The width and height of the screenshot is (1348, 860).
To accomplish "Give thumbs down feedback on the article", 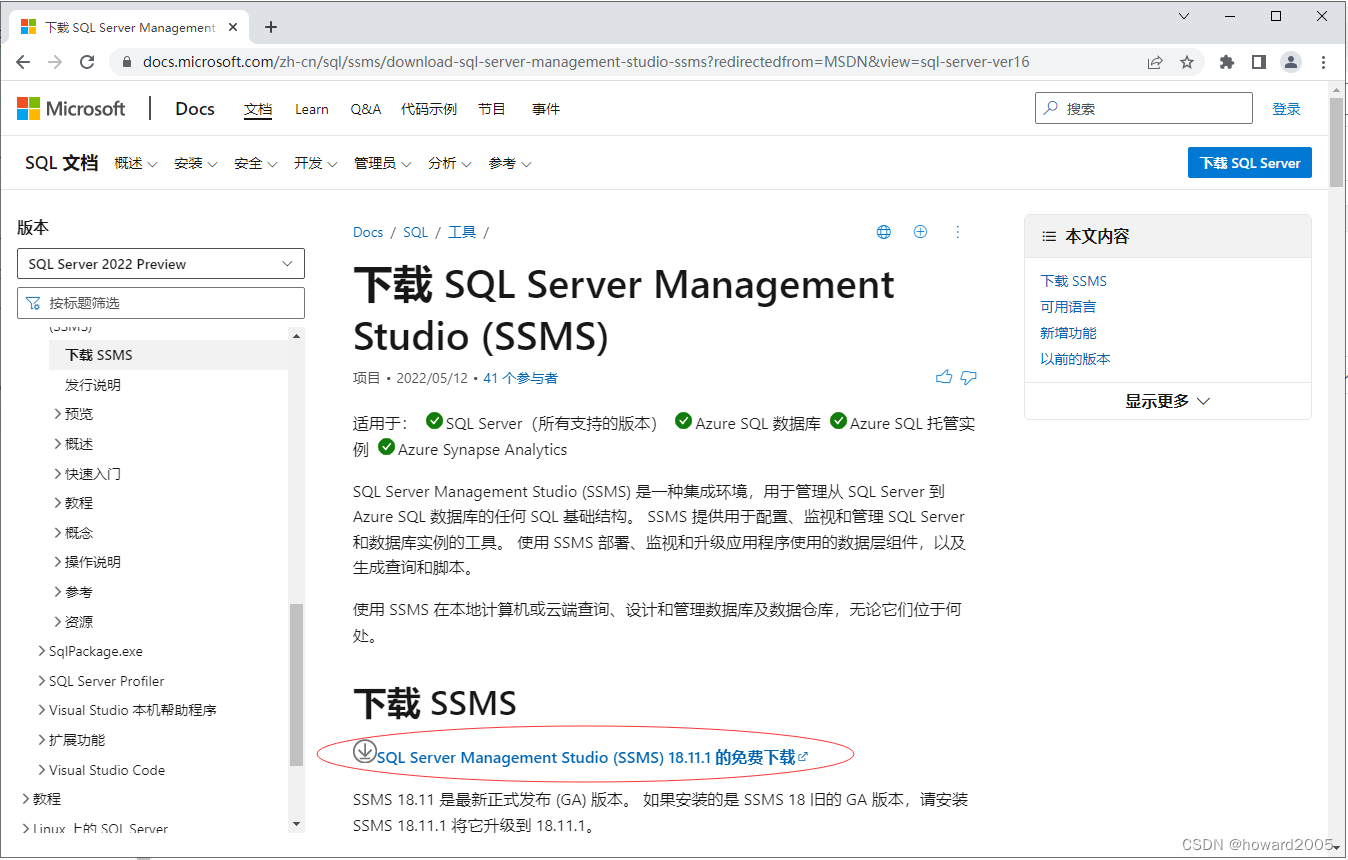I will pos(968,377).
